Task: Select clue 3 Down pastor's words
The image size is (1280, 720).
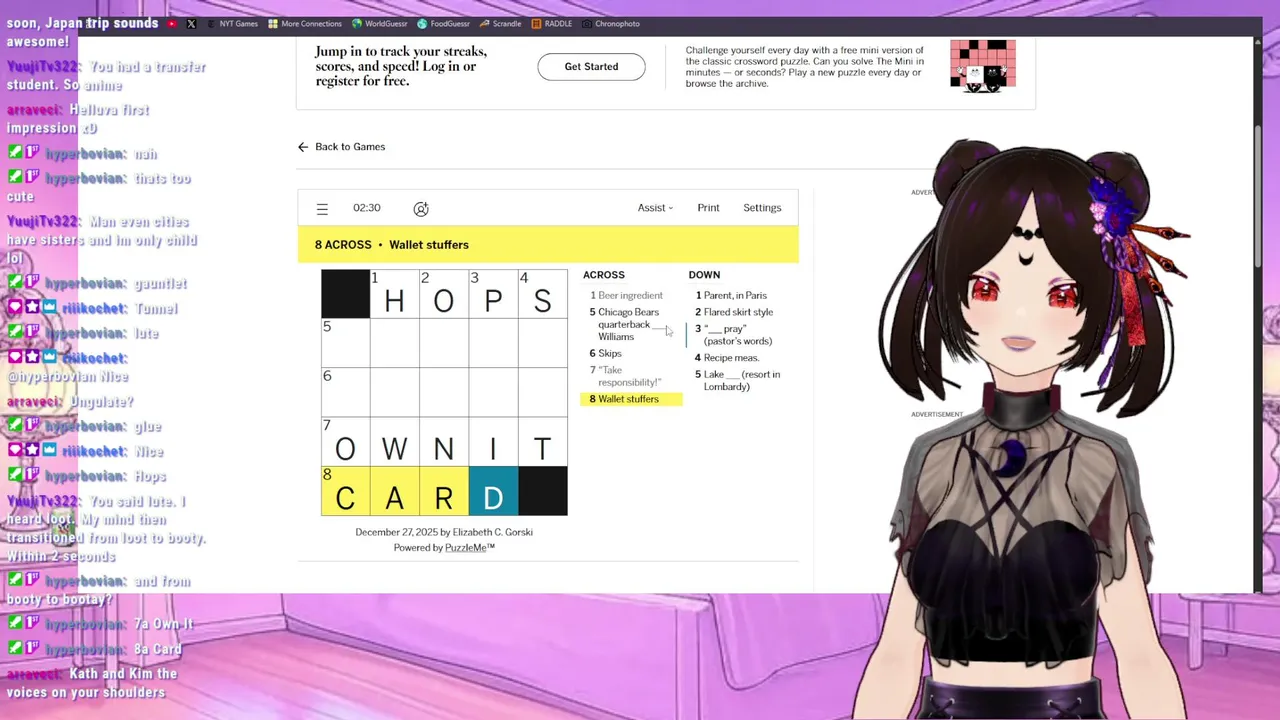Action: [x=734, y=335]
